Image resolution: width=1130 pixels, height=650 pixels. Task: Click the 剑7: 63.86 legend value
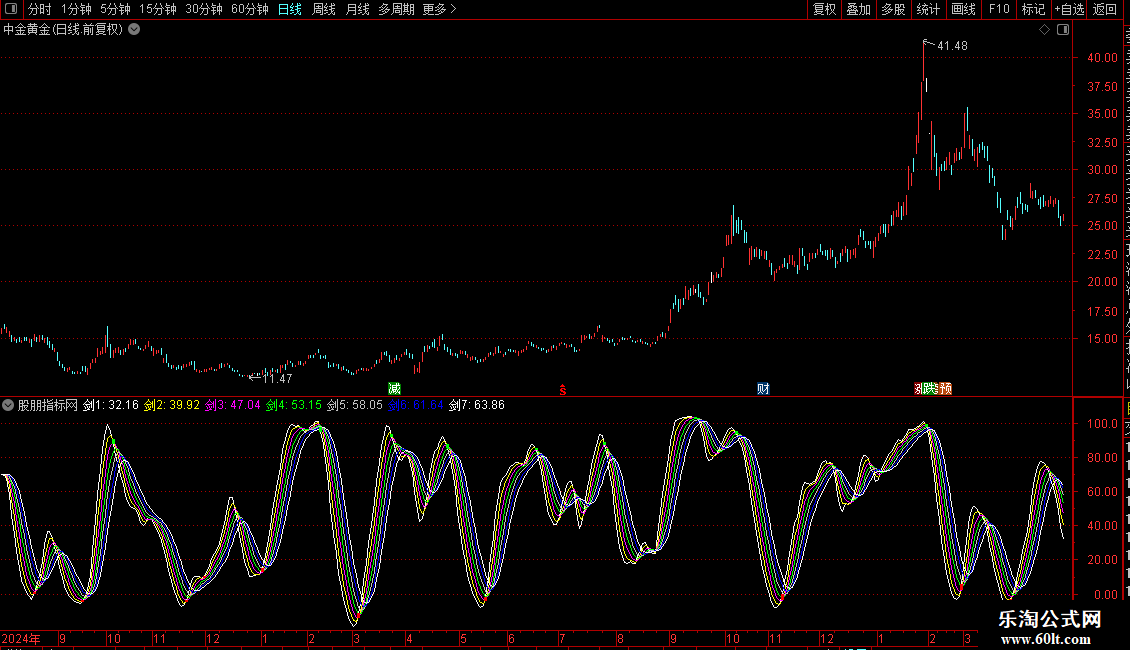click(477, 405)
